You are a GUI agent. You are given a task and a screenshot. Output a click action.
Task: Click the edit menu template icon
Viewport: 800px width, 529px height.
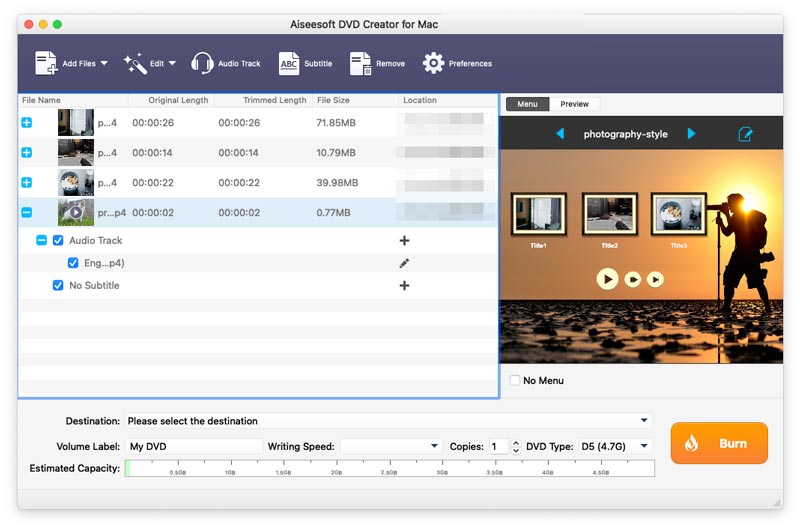pos(745,134)
